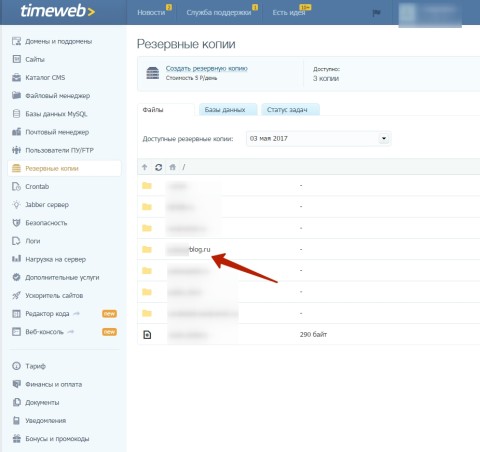Screen dimensions: 480x452
Task: Click the Почтовый менеджер icon
Action: [x=16, y=132]
